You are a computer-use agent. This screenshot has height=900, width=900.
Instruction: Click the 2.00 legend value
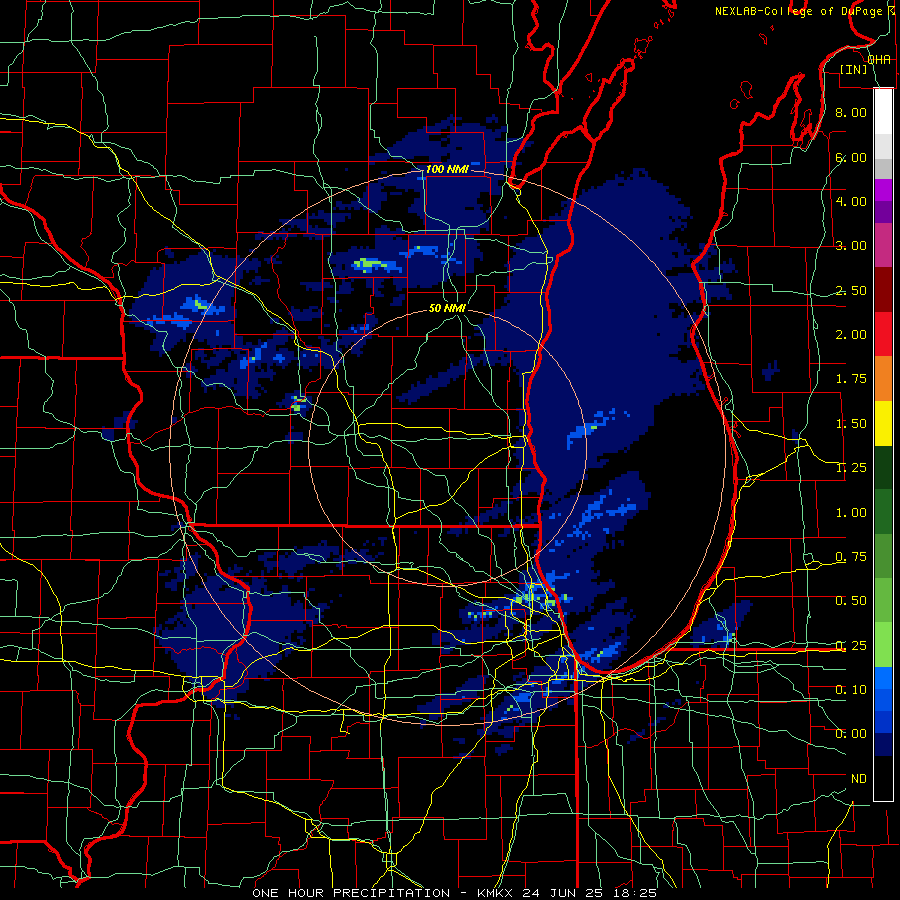tap(851, 335)
